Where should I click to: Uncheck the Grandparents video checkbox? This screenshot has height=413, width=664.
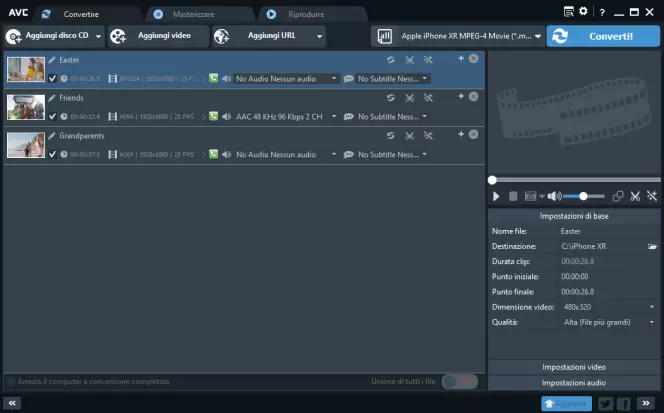[x=52, y=154]
